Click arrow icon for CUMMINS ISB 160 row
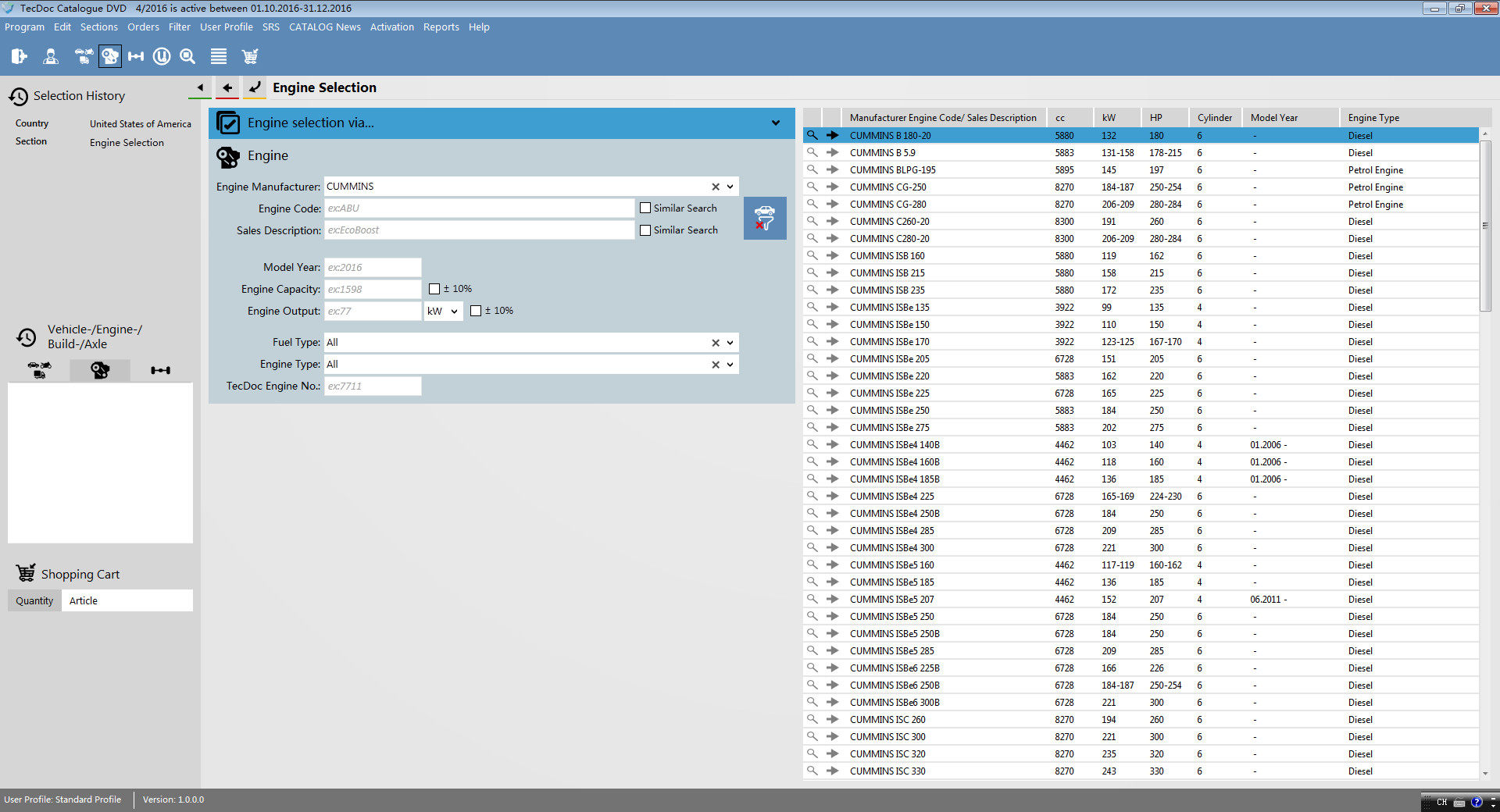The width and height of the screenshot is (1500, 812). [x=833, y=255]
